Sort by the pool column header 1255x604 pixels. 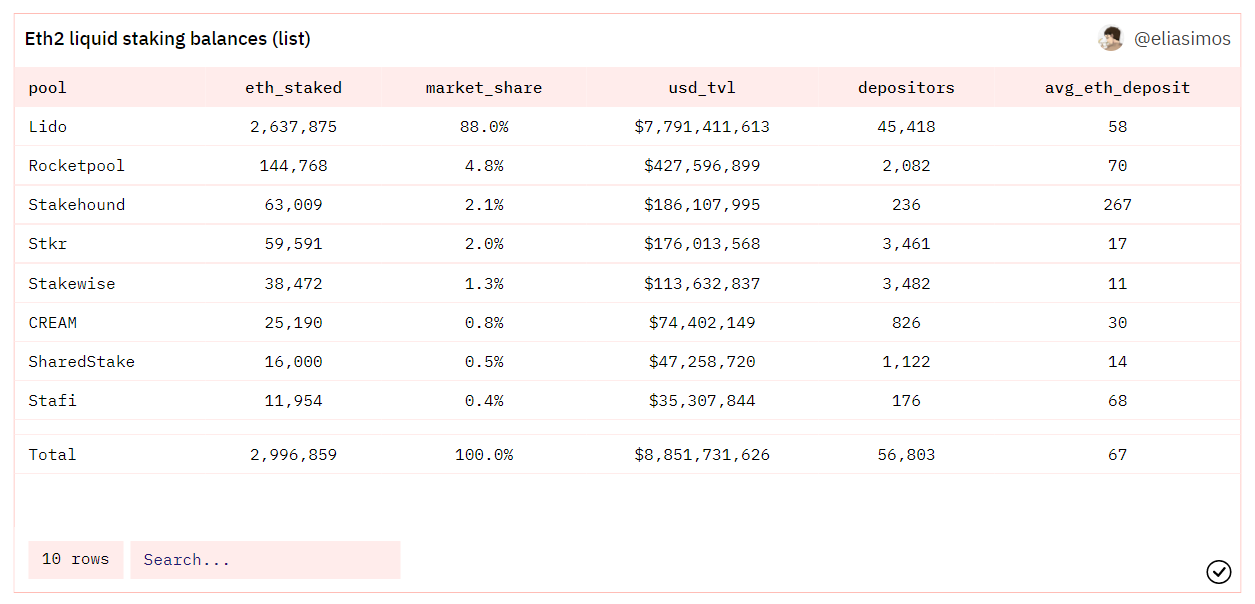pos(48,88)
